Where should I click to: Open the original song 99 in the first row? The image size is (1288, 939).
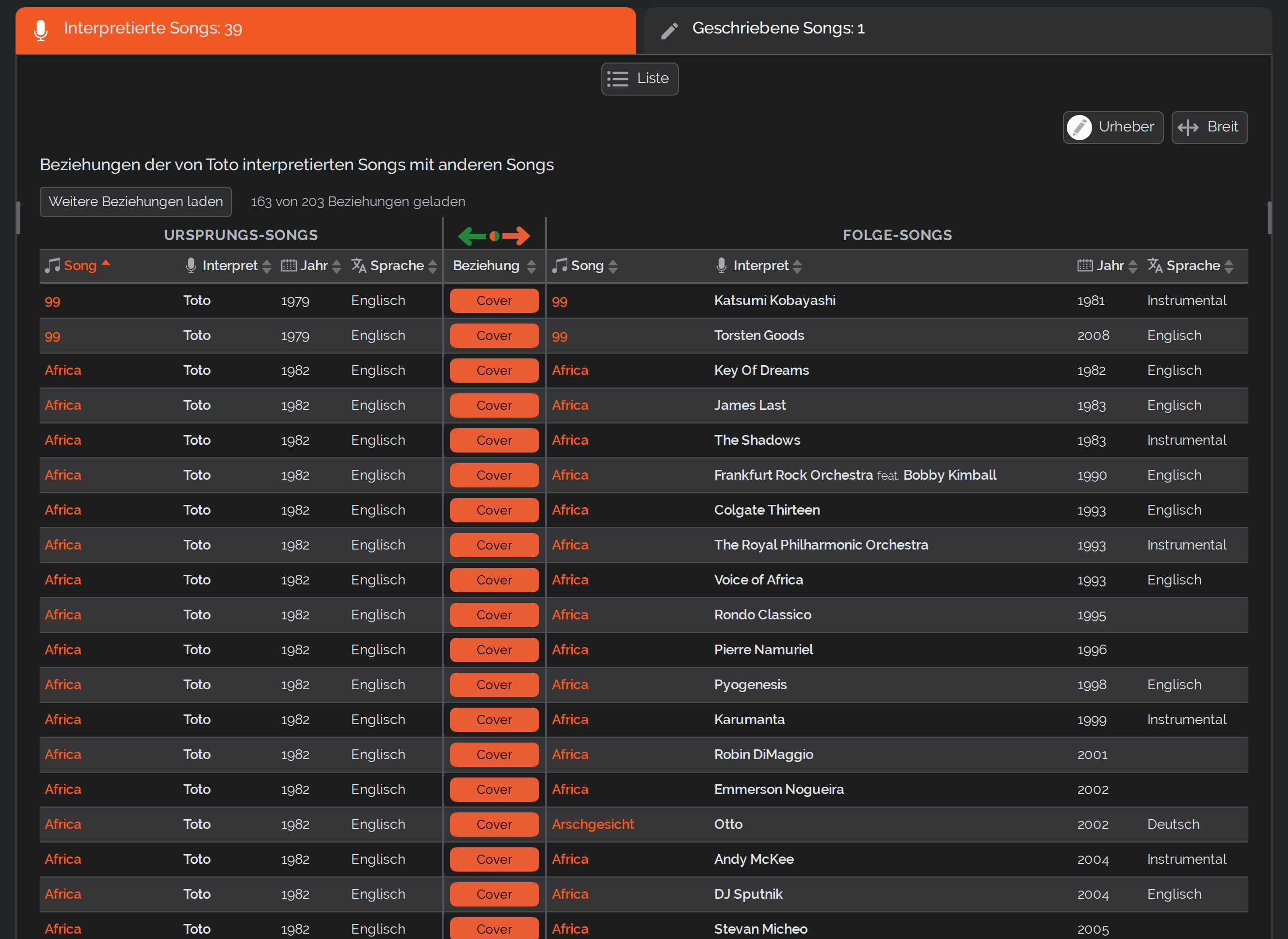click(52, 301)
